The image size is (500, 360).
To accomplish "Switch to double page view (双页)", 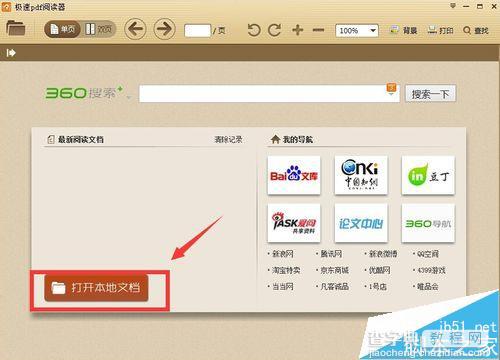I will coord(98,29).
